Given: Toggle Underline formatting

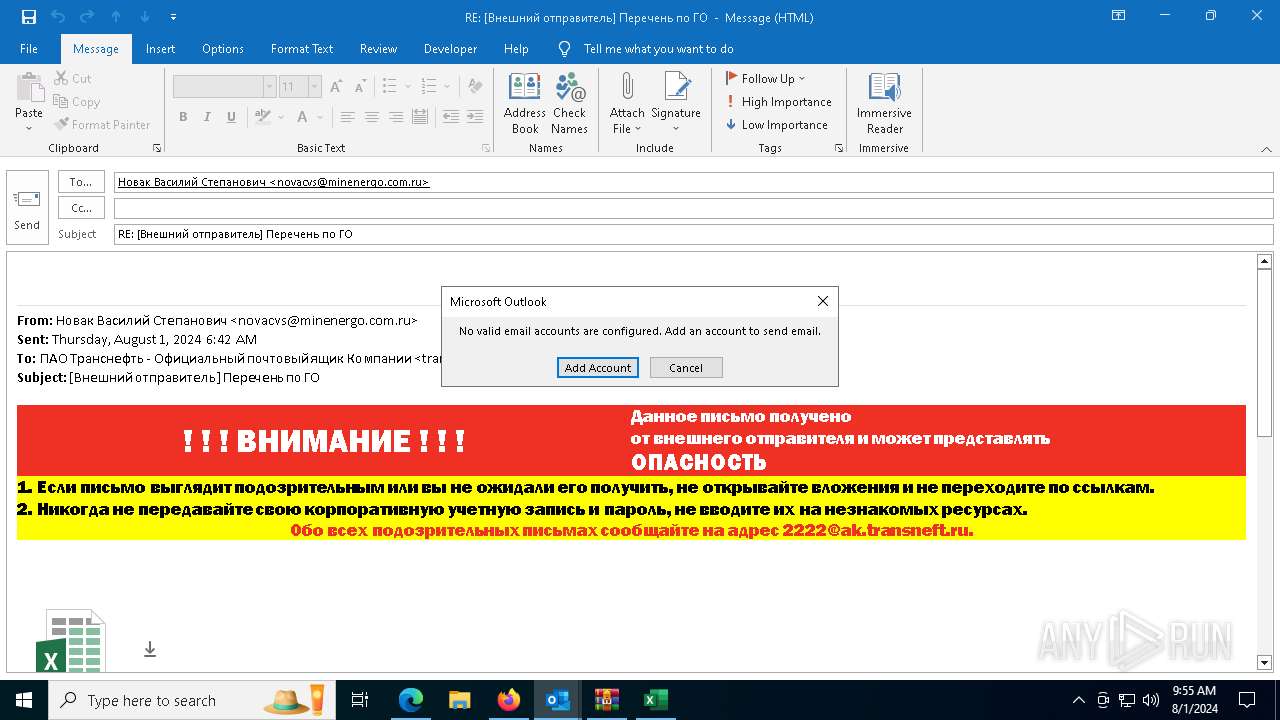Looking at the screenshot, I should coord(231,117).
